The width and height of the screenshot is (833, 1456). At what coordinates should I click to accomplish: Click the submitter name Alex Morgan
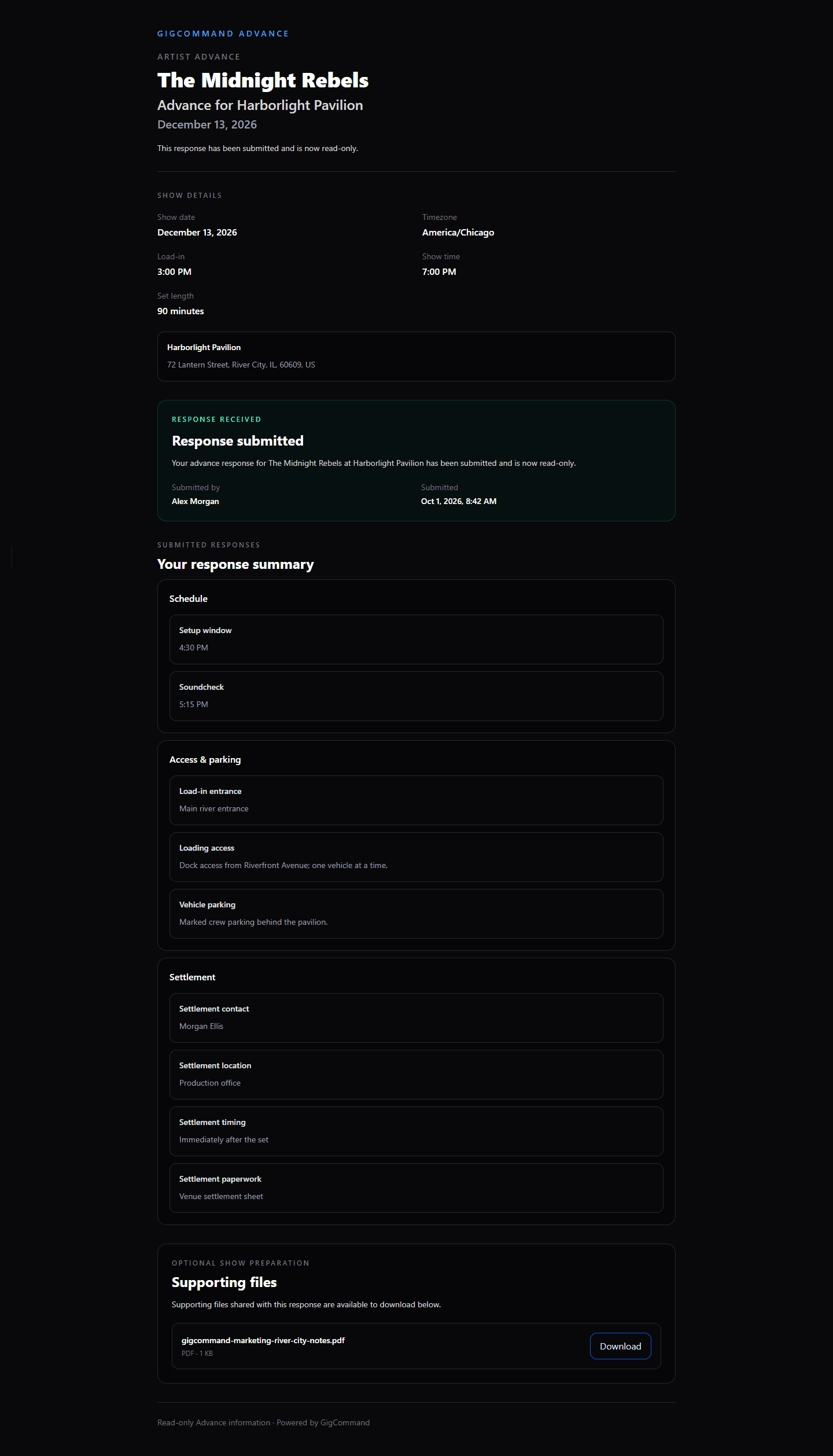click(195, 501)
